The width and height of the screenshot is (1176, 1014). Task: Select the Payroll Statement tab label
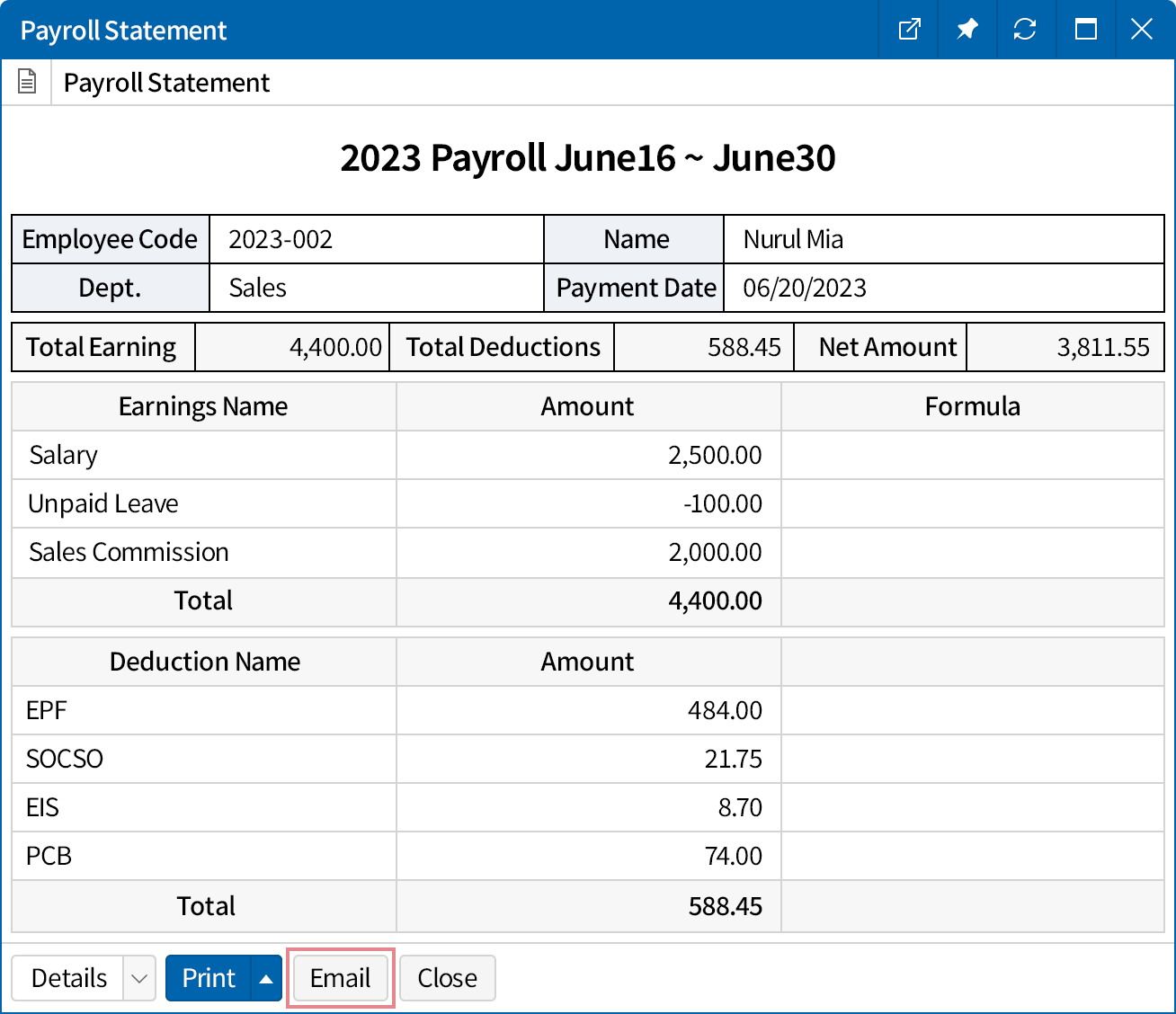tap(166, 83)
